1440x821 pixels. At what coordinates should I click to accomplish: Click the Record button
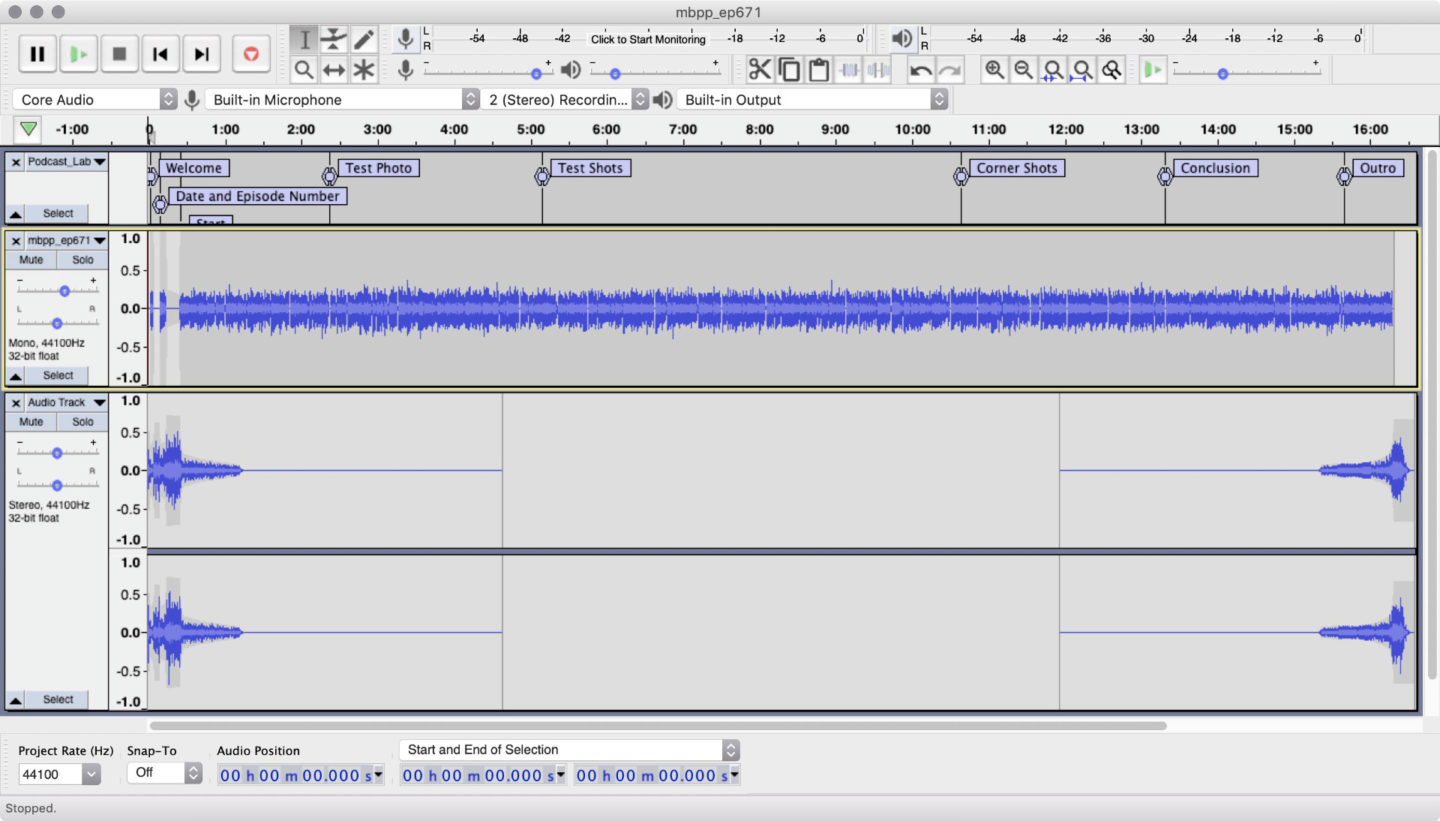click(x=251, y=54)
